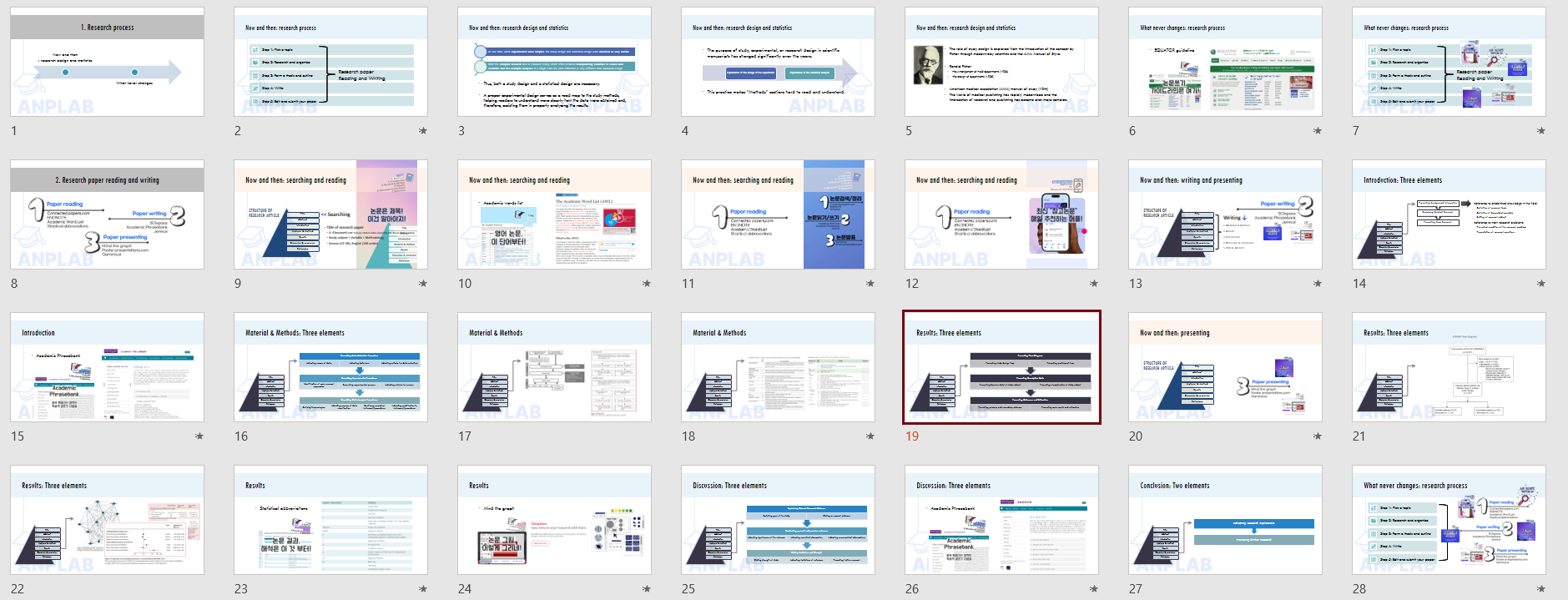The height and width of the screenshot is (600, 1568).
Task: Preview the transition star for slide 9
Action: (423, 284)
